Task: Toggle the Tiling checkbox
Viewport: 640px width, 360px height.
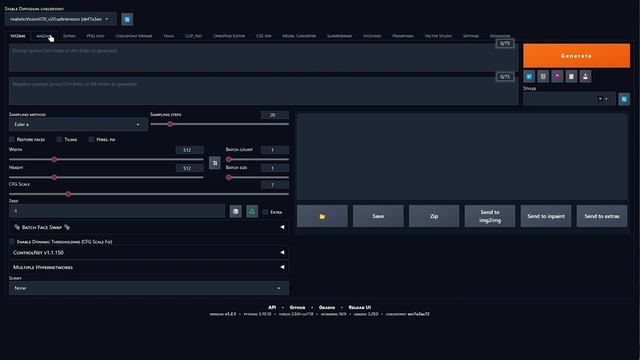Action: [59, 140]
